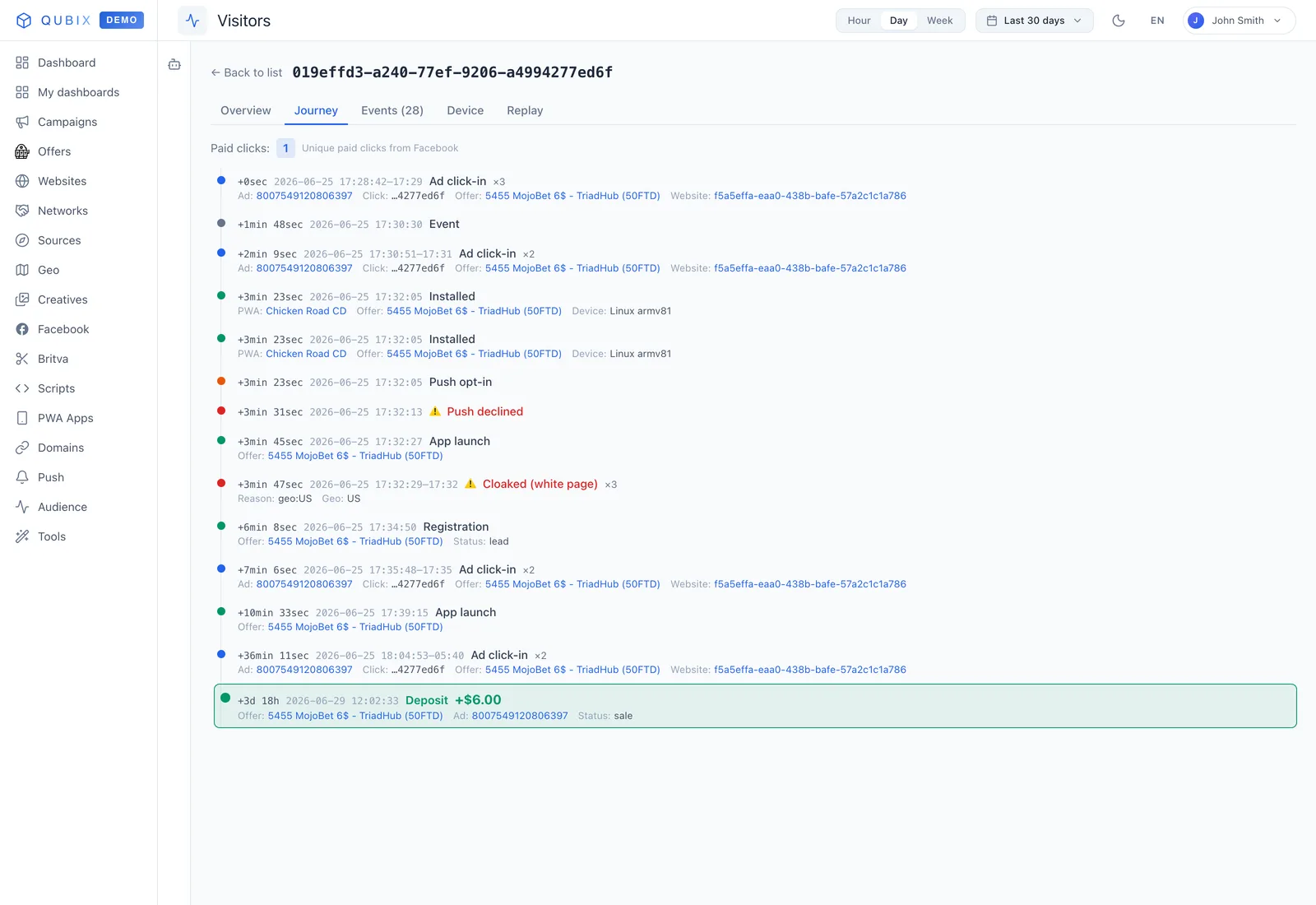The width and height of the screenshot is (1316, 905).
Task: Click the paid clicks count badge
Action: 285,148
